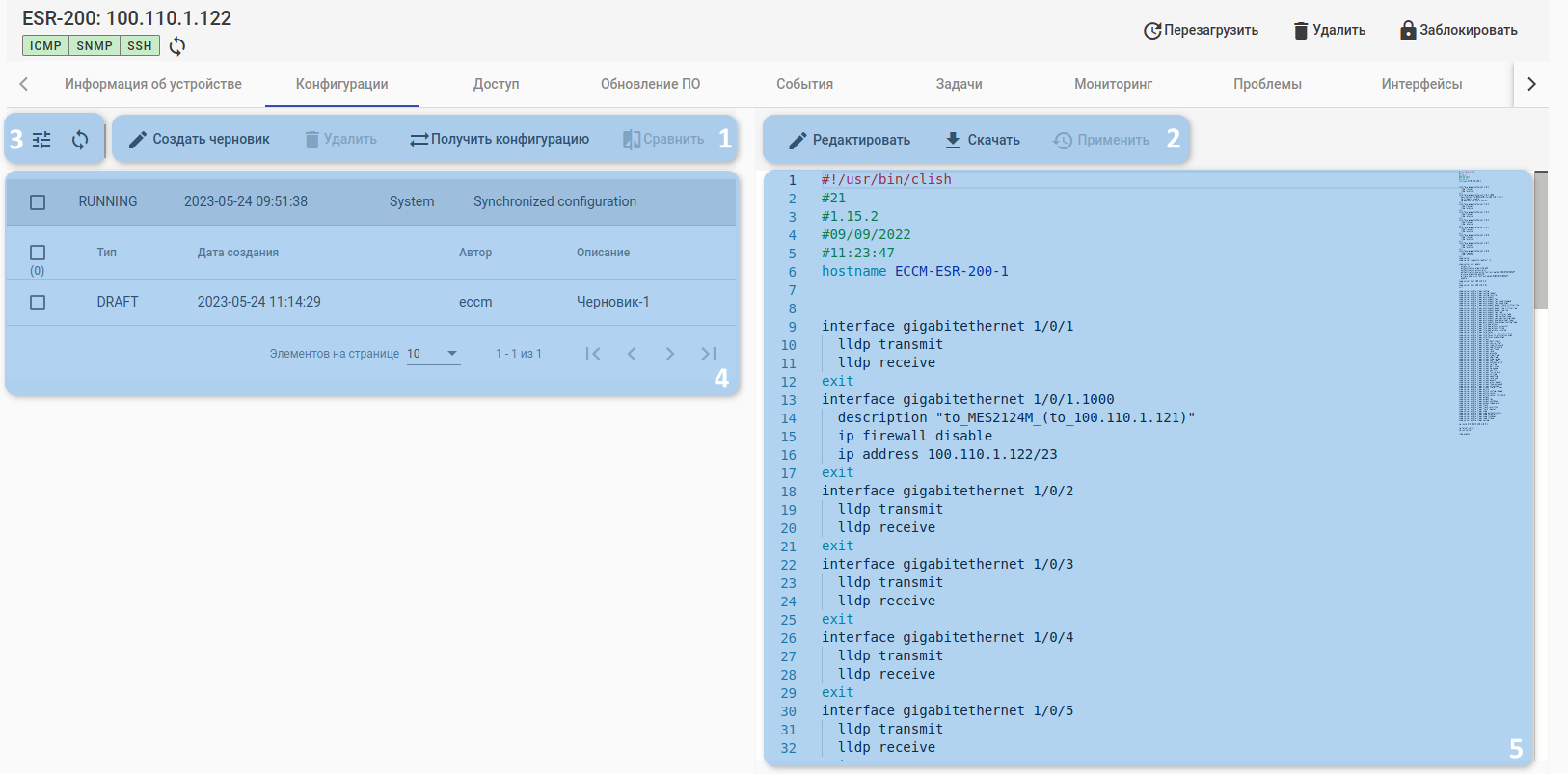The width and height of the screenshot is (1568, 774).
Task: Switch to the Мониторинг tab
Action: 1113,84
